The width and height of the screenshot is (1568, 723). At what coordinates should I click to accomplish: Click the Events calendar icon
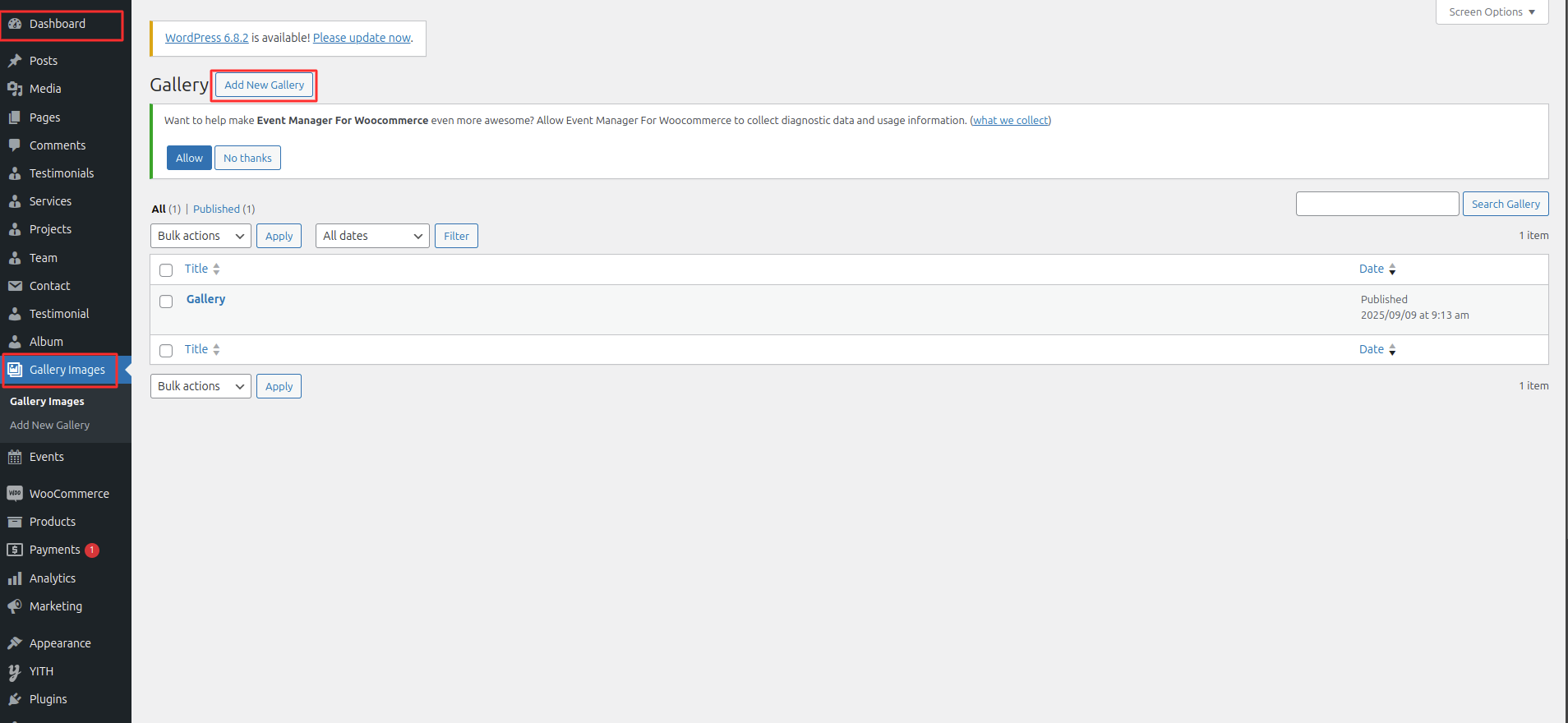pos(15,458)
